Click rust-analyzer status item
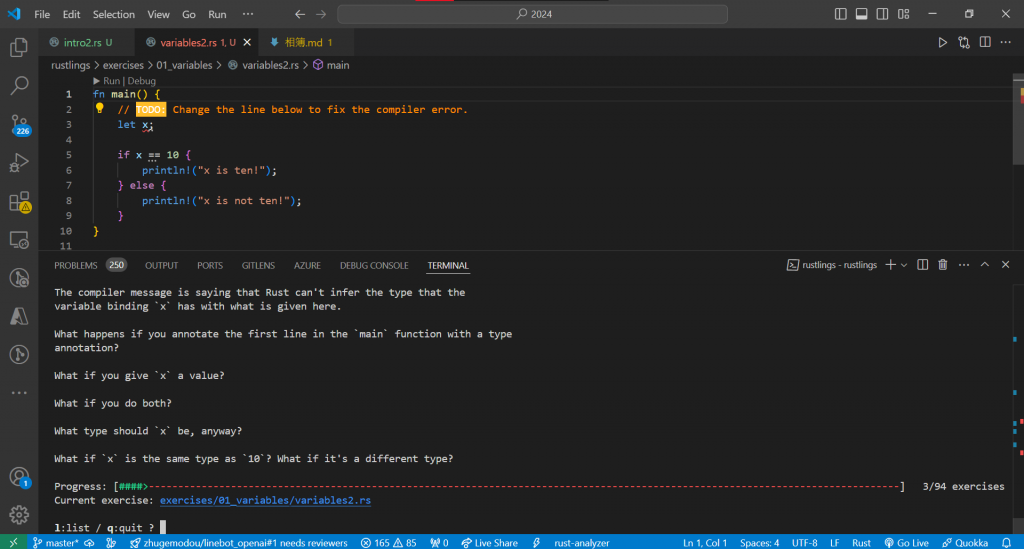 click(581, 542)
